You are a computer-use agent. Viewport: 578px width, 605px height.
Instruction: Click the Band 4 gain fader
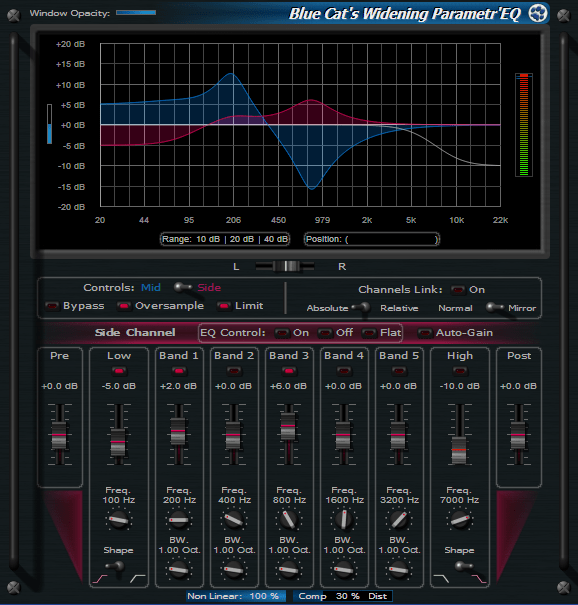pyautogui.click(x=343, y=434)
